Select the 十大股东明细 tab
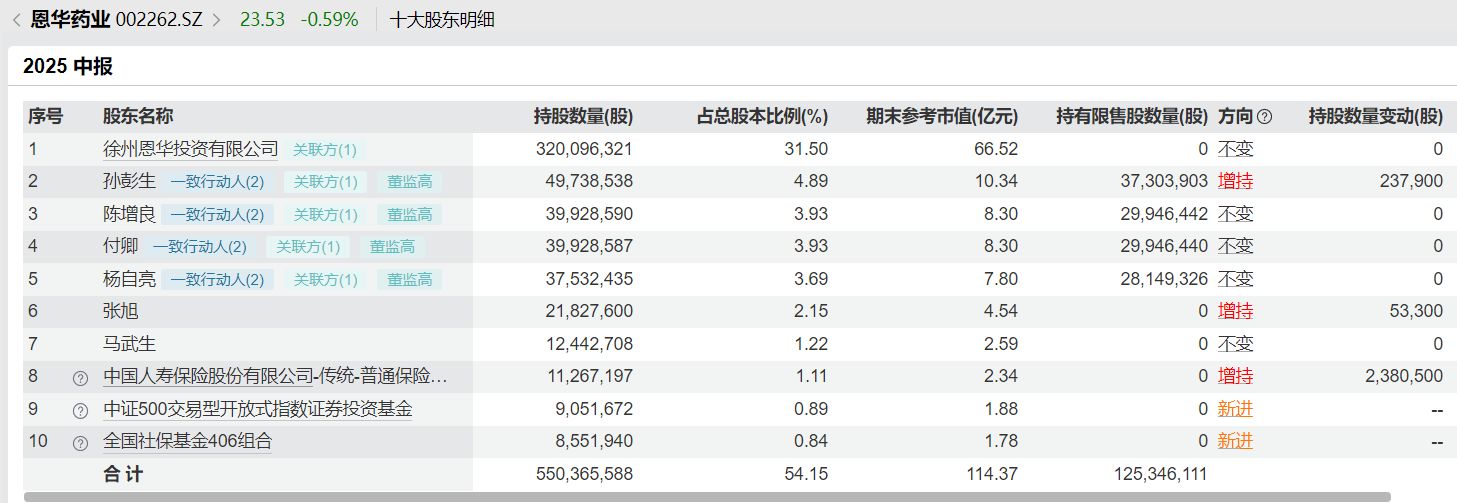 coord(442,19)
